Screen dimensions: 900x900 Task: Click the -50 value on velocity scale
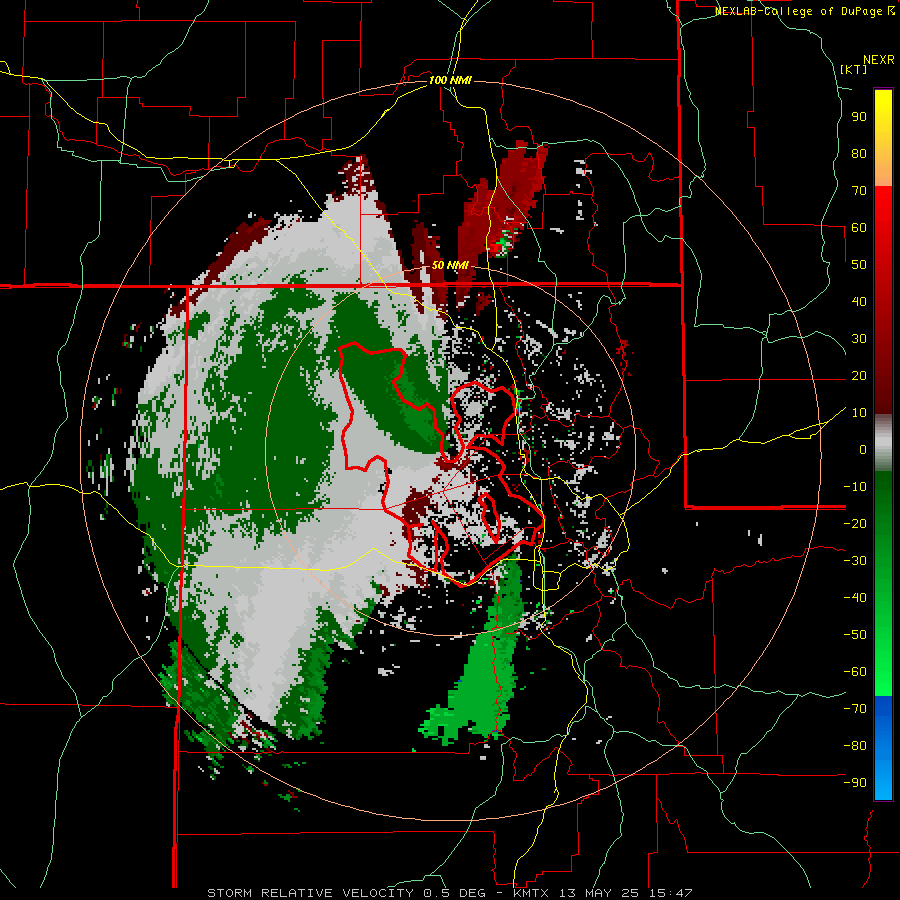[x=855, y=635]
